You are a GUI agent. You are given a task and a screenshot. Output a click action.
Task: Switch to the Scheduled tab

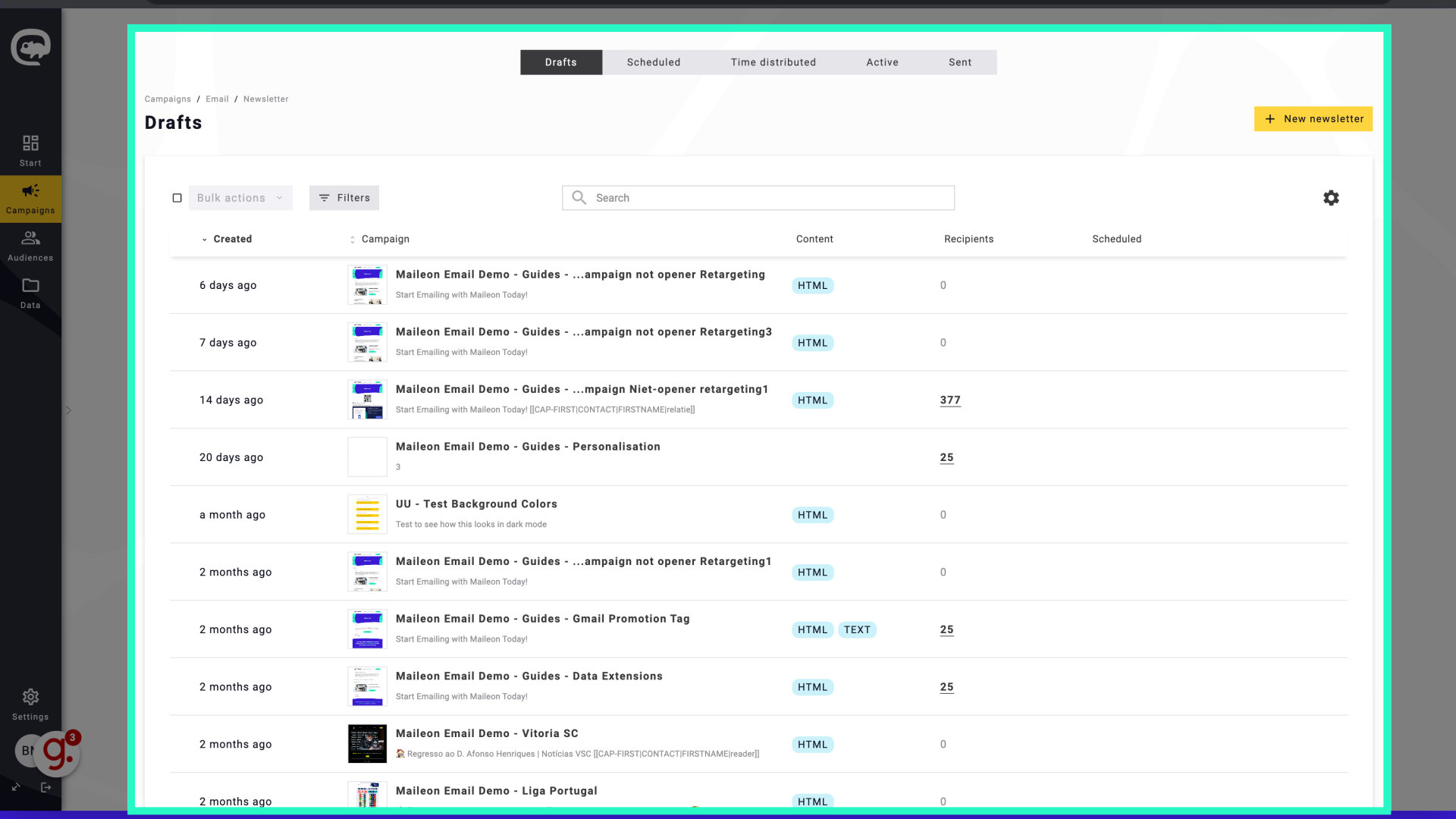point(654,62)
